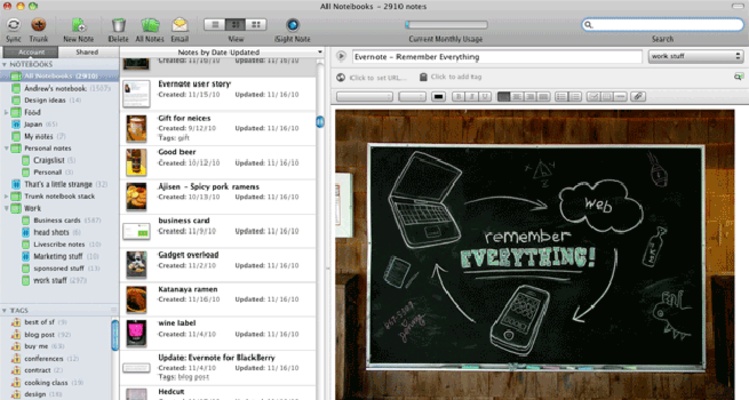The image size is (749, 400).
Task: Select the wine label note thumbnail
Action: tap(136, 333)
